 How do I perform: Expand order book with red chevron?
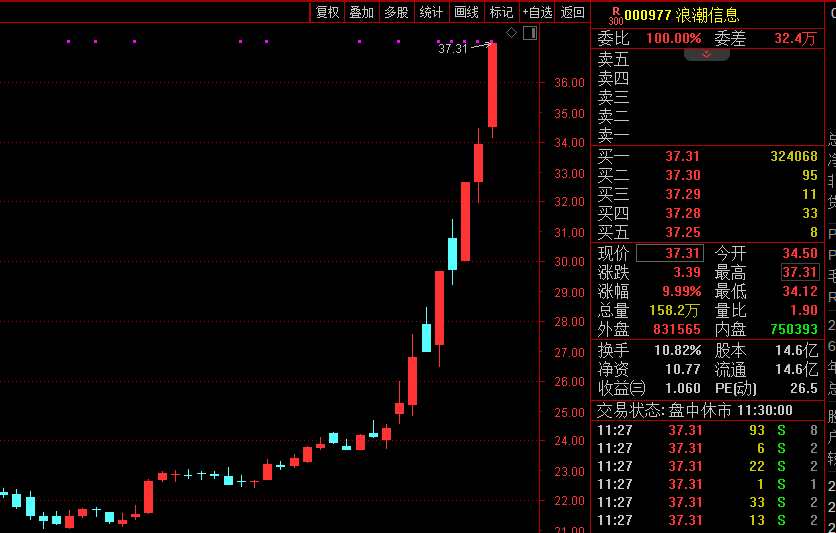coord(706,54)
